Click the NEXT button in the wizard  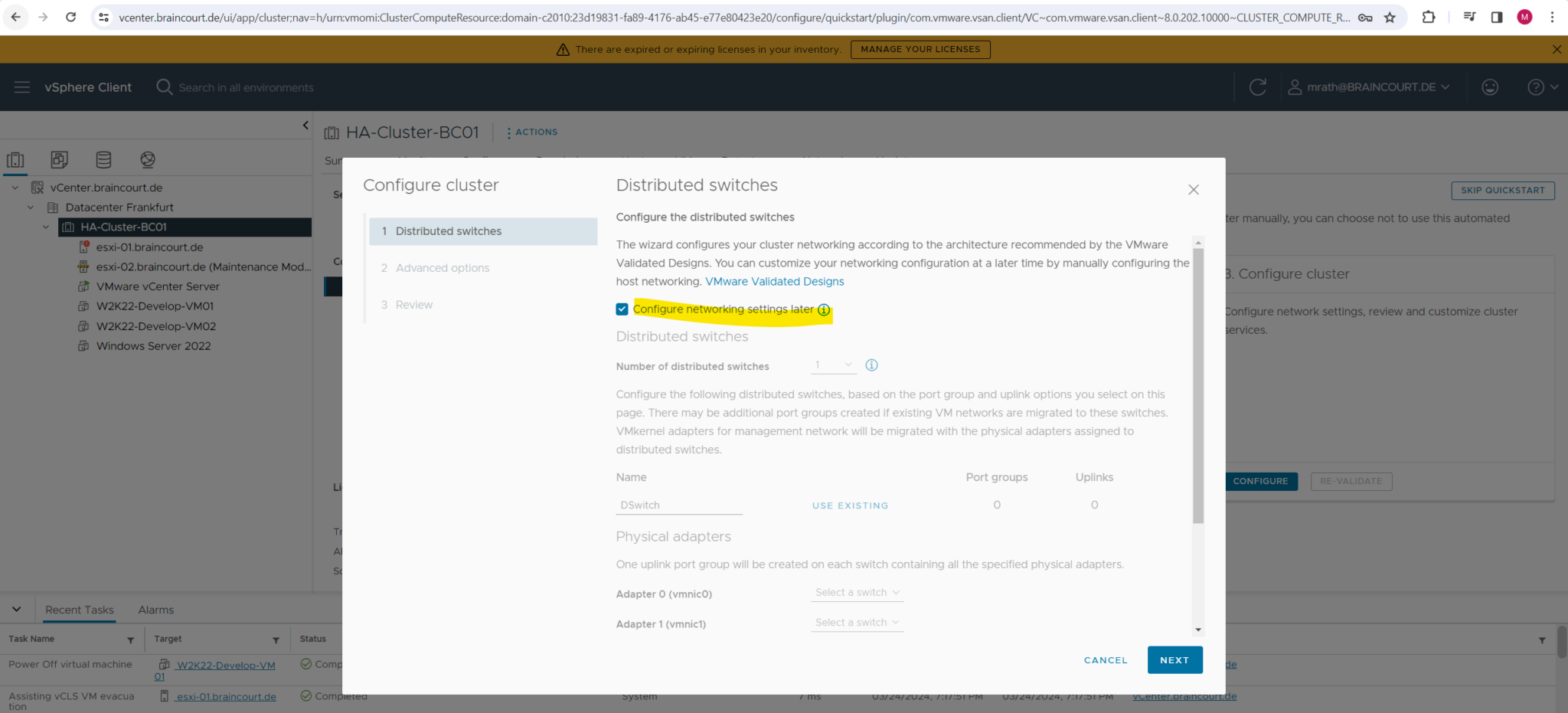tap(1174, 659)
